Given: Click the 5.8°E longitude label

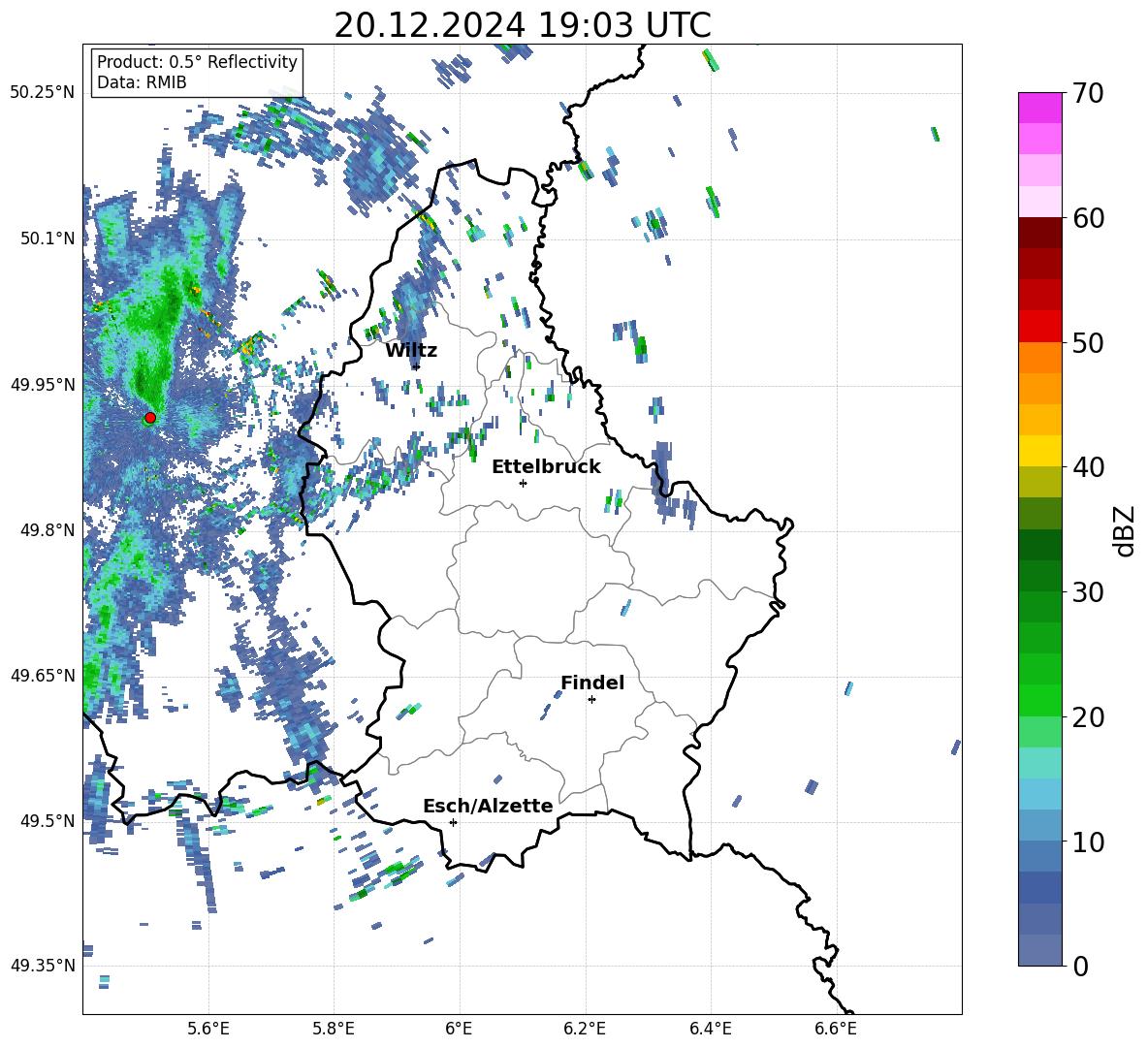Looking at the screenshot, I should pyautogui.click(x=334, y=1029).
